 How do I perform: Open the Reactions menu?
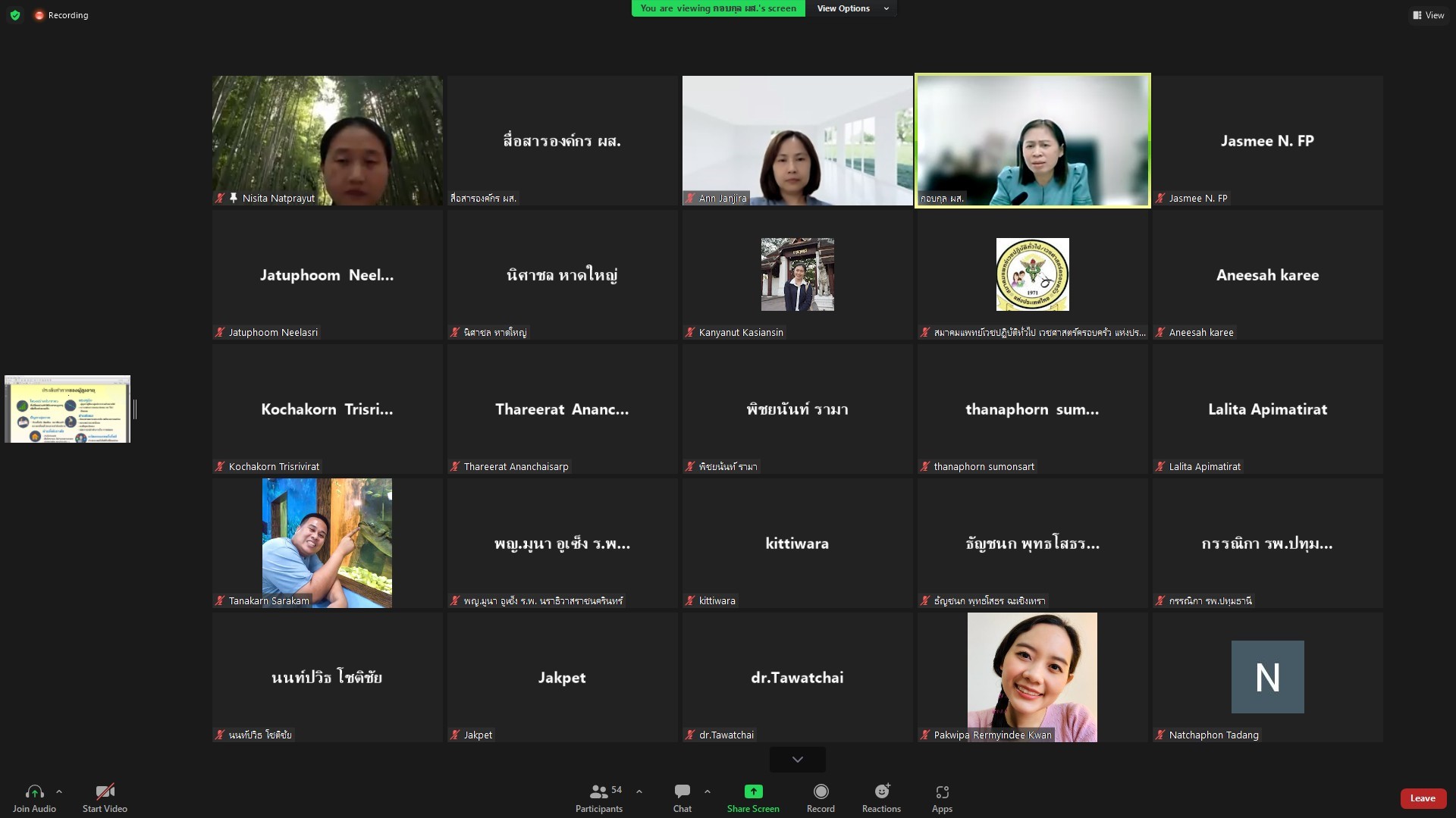click(x=881, y=798)
